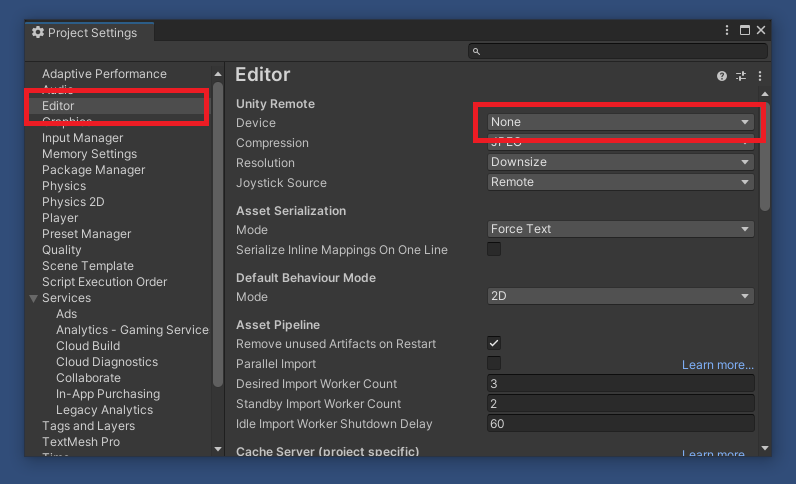This screenshot has width=796, height=484.
Task: Select Ads under Services
Action: coord(67,314)
